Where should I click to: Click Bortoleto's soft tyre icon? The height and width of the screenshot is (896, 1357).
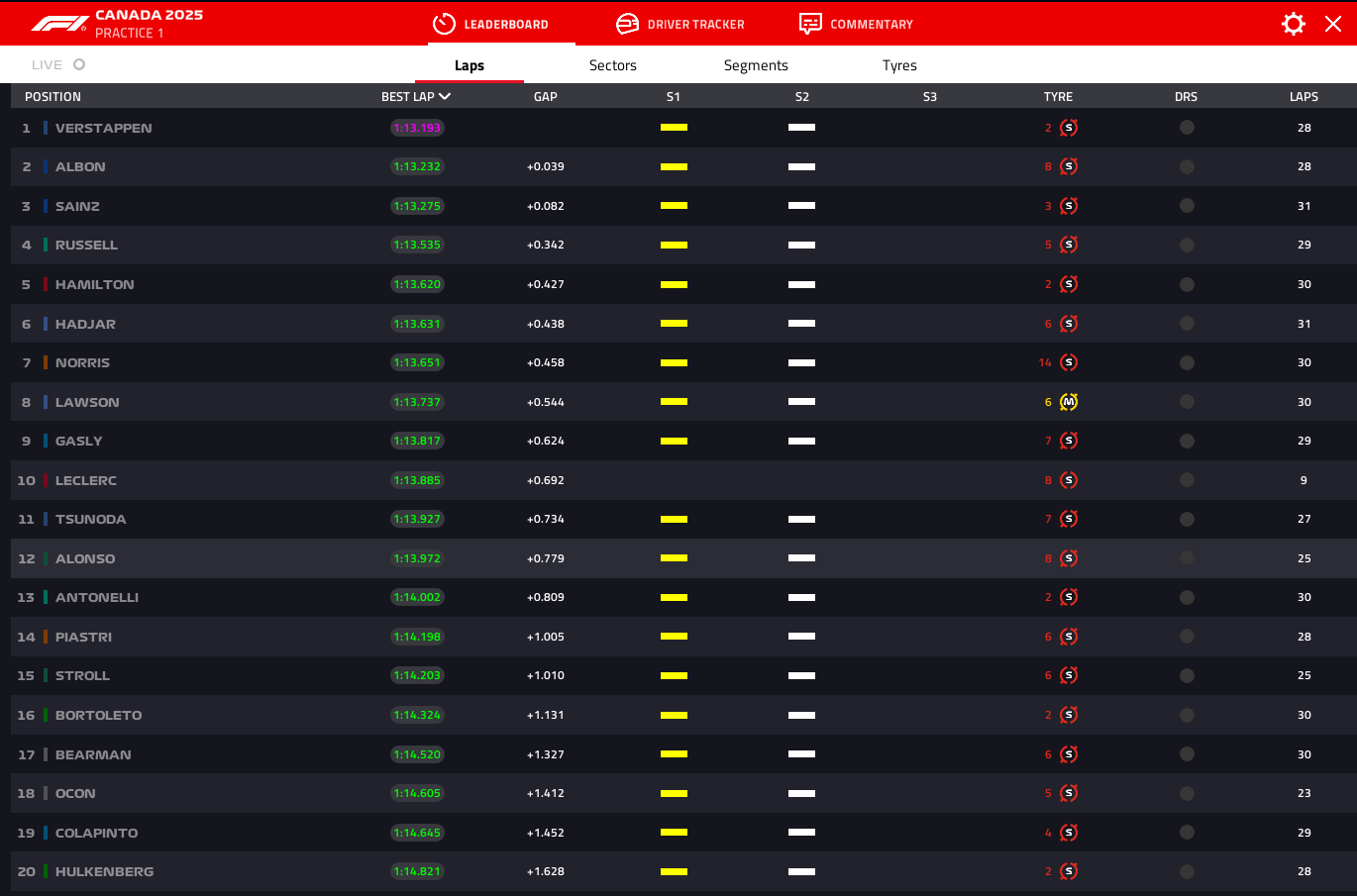click(x=1069, y=715)
